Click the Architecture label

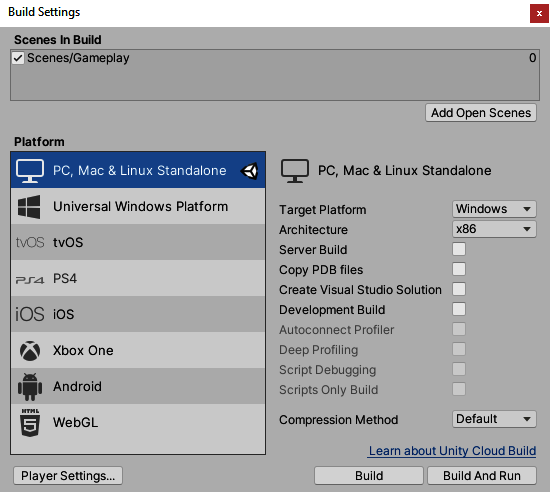313,230
